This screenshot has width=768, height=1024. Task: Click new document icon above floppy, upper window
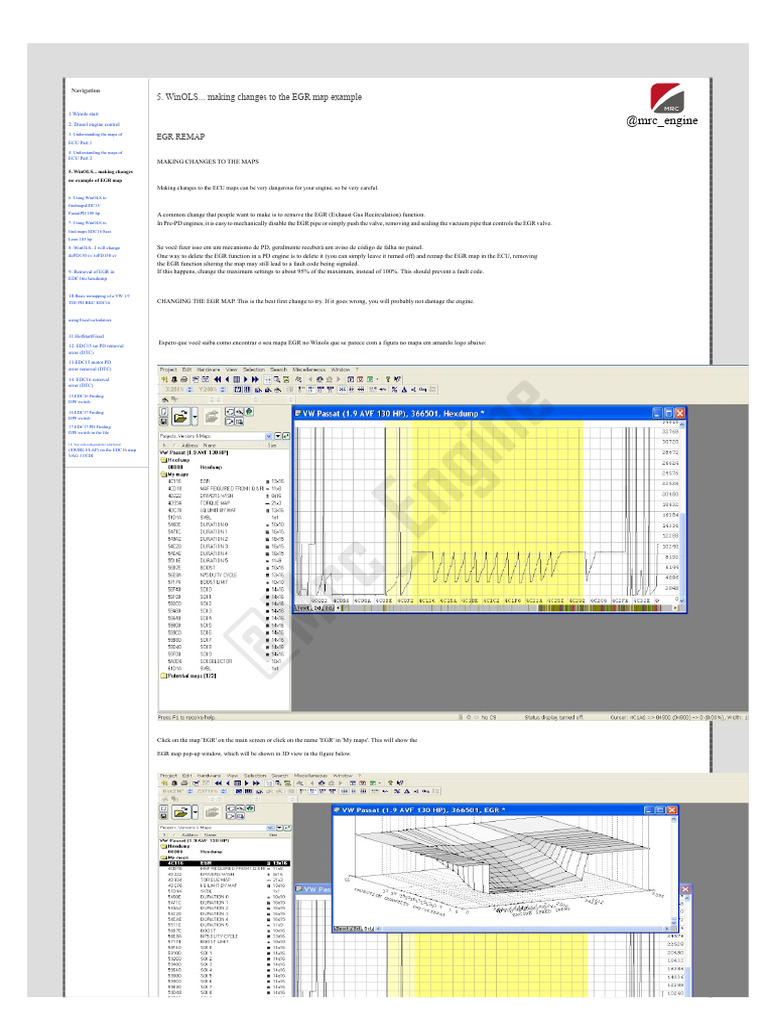point(163,412)
